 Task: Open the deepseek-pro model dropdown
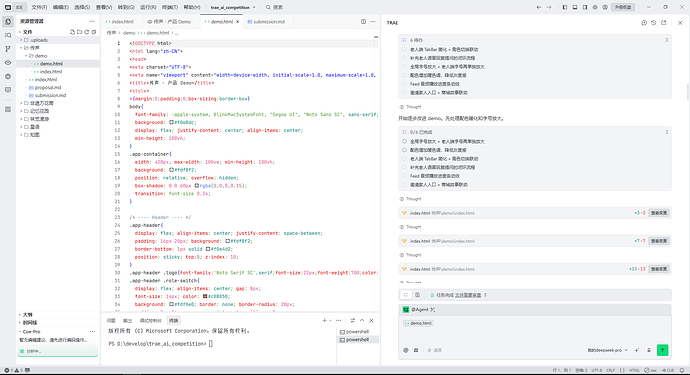tap(607, 350)
